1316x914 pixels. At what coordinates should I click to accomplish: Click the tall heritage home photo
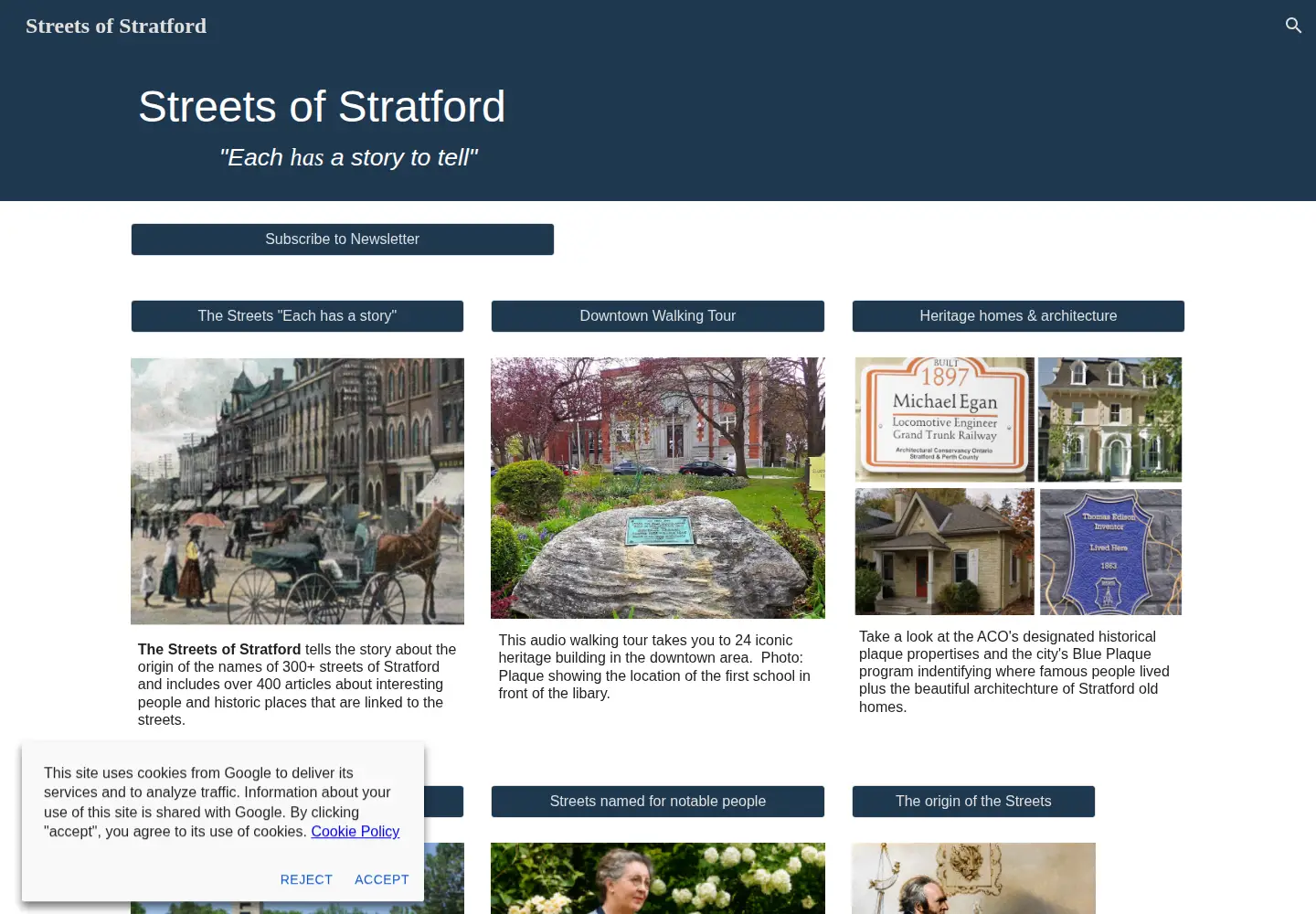[1110, 420]
